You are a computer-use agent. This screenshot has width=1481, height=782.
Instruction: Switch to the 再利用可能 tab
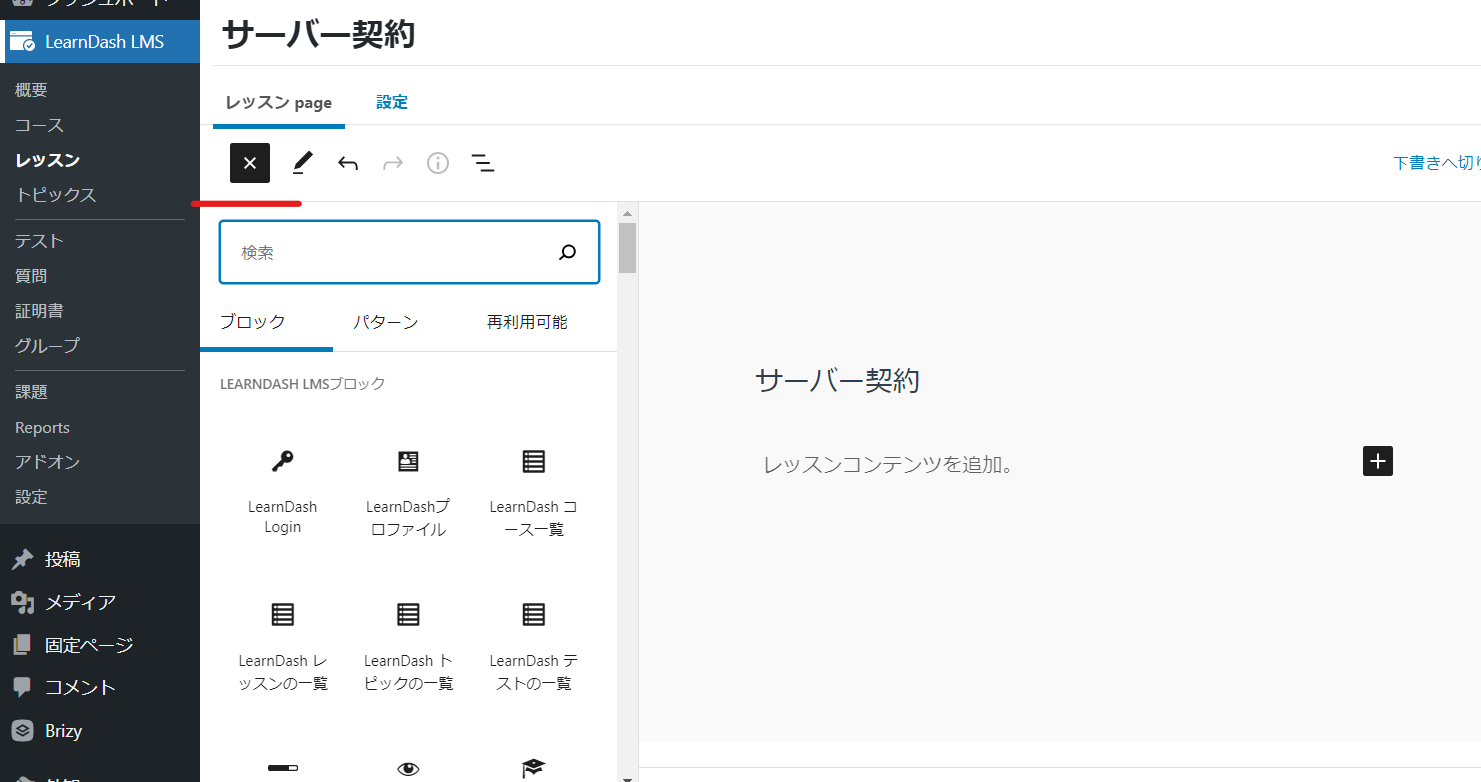point(526,322)
